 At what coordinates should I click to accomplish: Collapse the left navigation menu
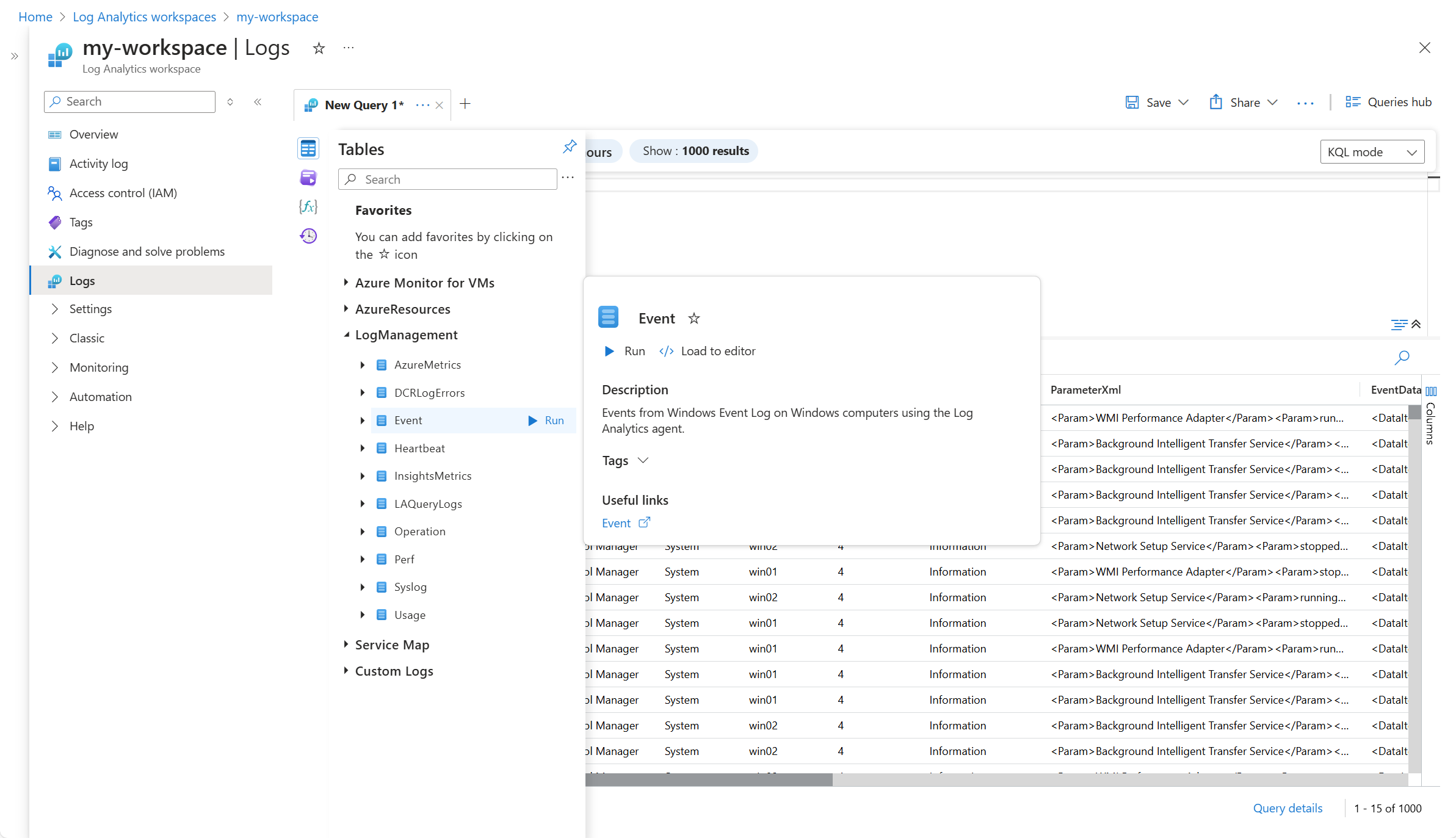pyautogui.click(x=258, y=102)
